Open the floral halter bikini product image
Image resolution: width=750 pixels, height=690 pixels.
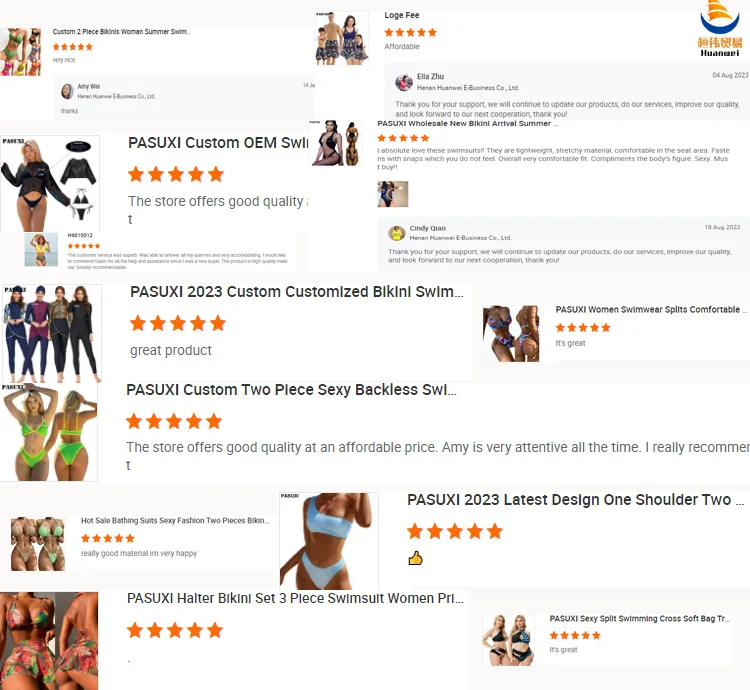coord(49,641)
